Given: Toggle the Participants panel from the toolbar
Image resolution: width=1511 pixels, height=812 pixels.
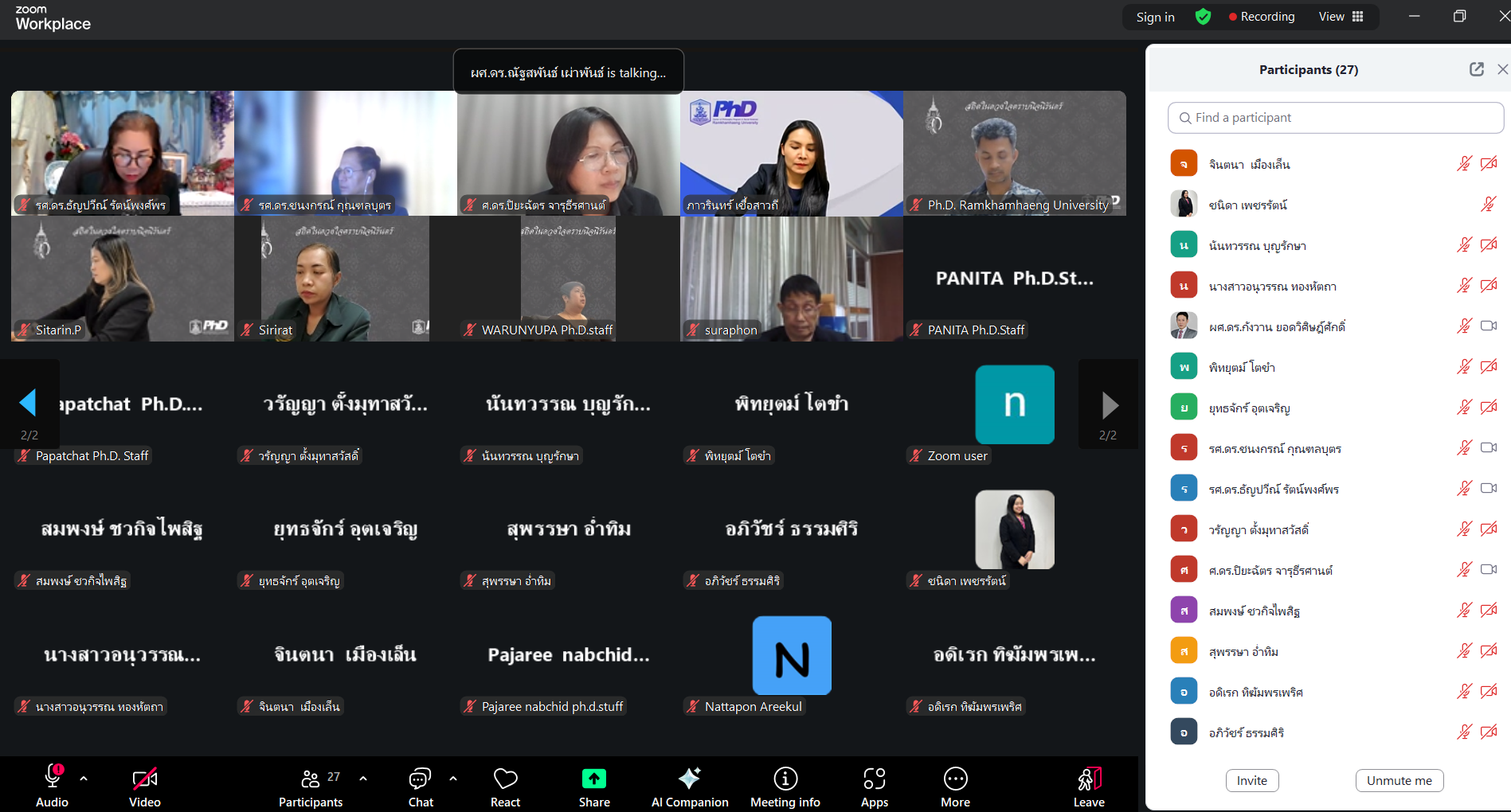Looking at the screenshot, I should click(311, 779).
